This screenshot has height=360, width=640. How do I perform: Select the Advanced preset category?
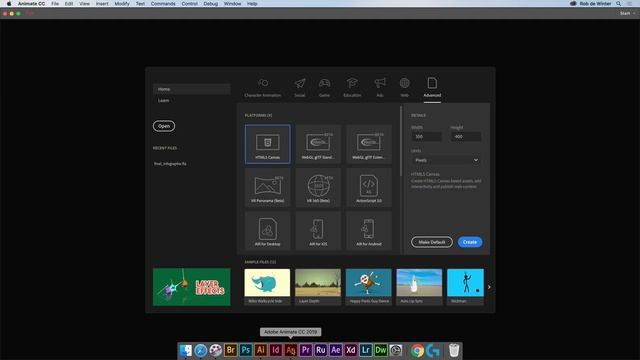pos(432,88)
